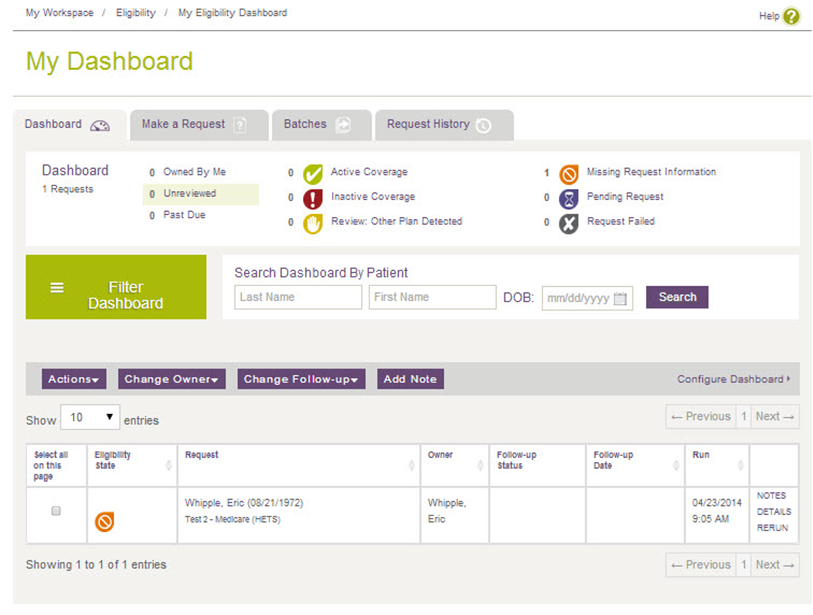The height and width of the screenshot is (615, 813).
Task: Click the Inactive Coverage red exclamation icon
Action: pyautogui.click(x=313, y=199)
